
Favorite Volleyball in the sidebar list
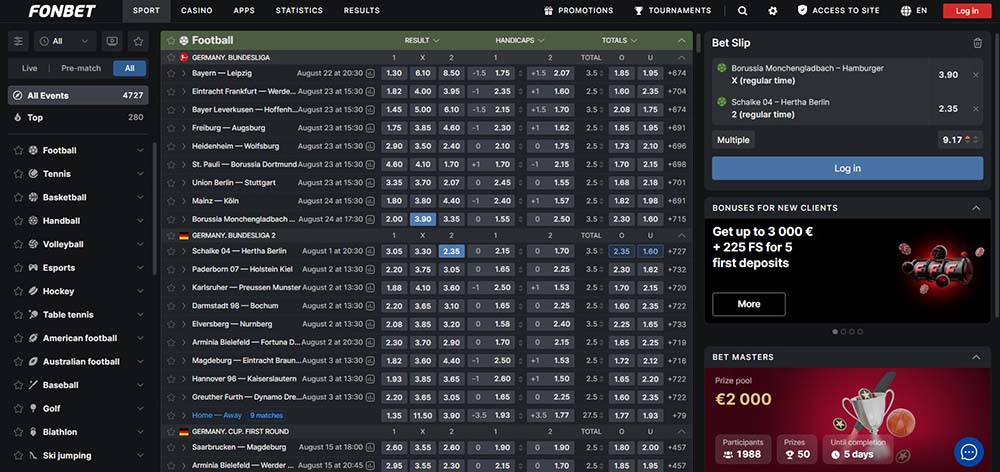18,244
